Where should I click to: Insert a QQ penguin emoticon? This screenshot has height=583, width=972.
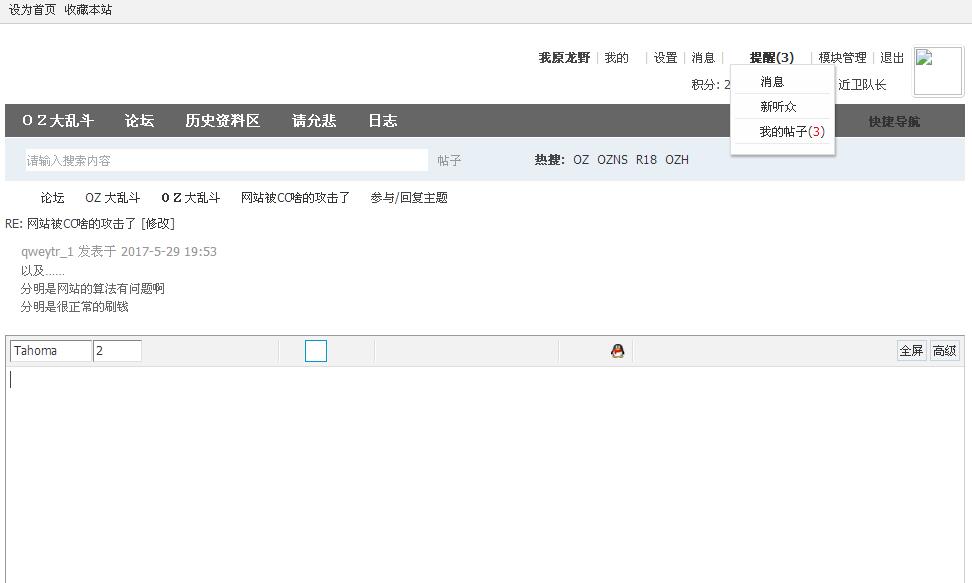coord(617,351)
